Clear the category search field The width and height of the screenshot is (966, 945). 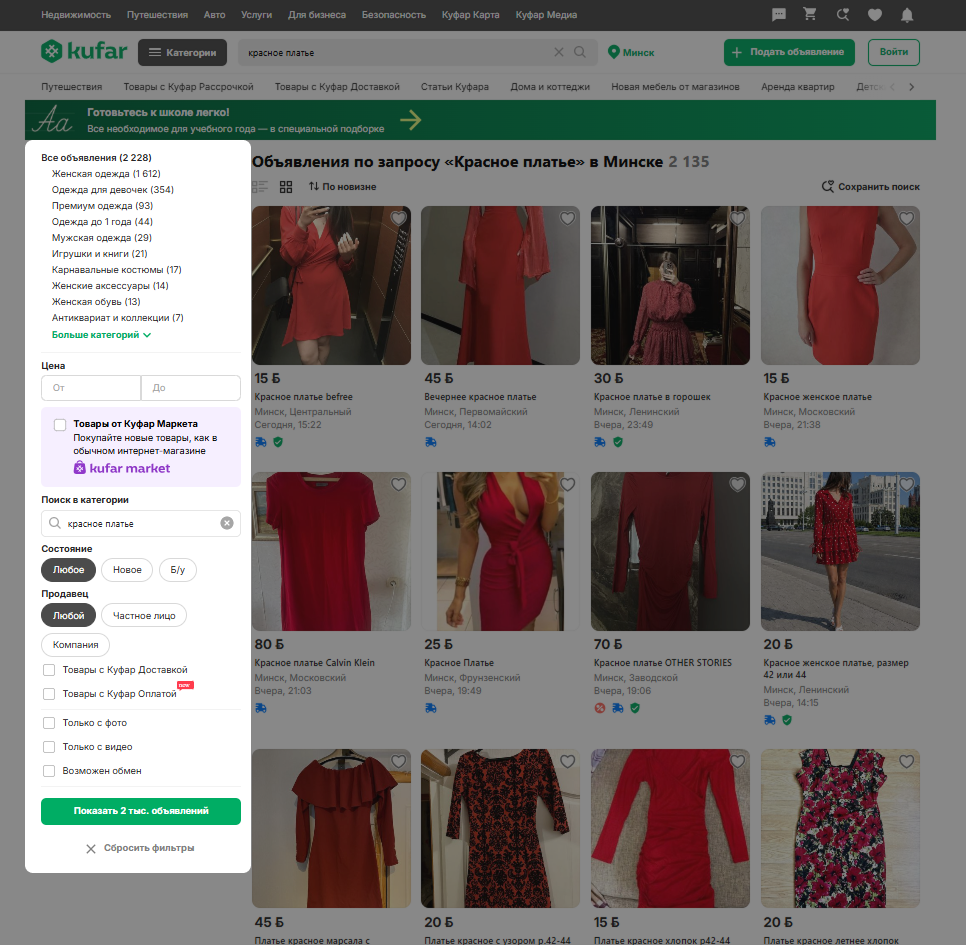pos(227,523)
